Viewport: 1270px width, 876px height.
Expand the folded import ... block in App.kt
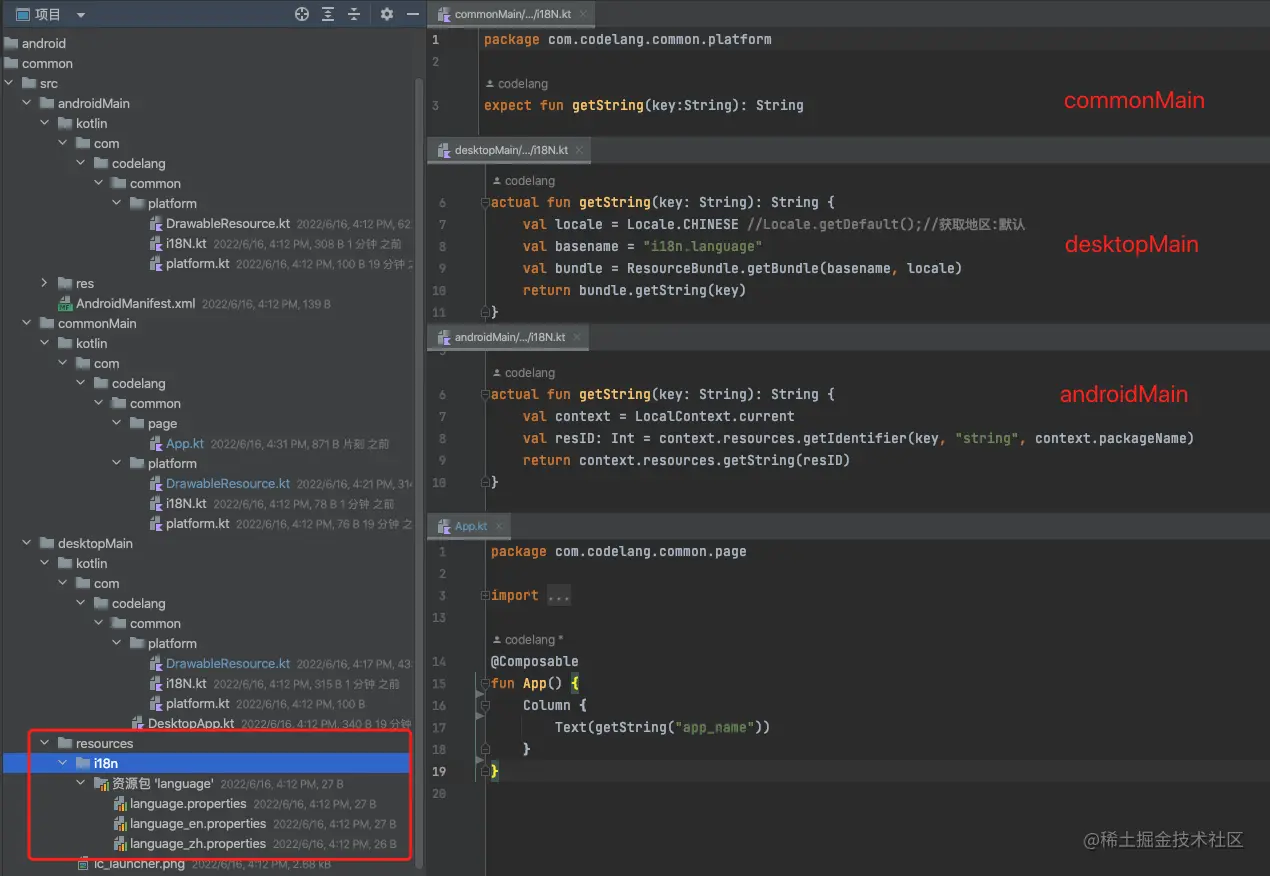(558, 596)
